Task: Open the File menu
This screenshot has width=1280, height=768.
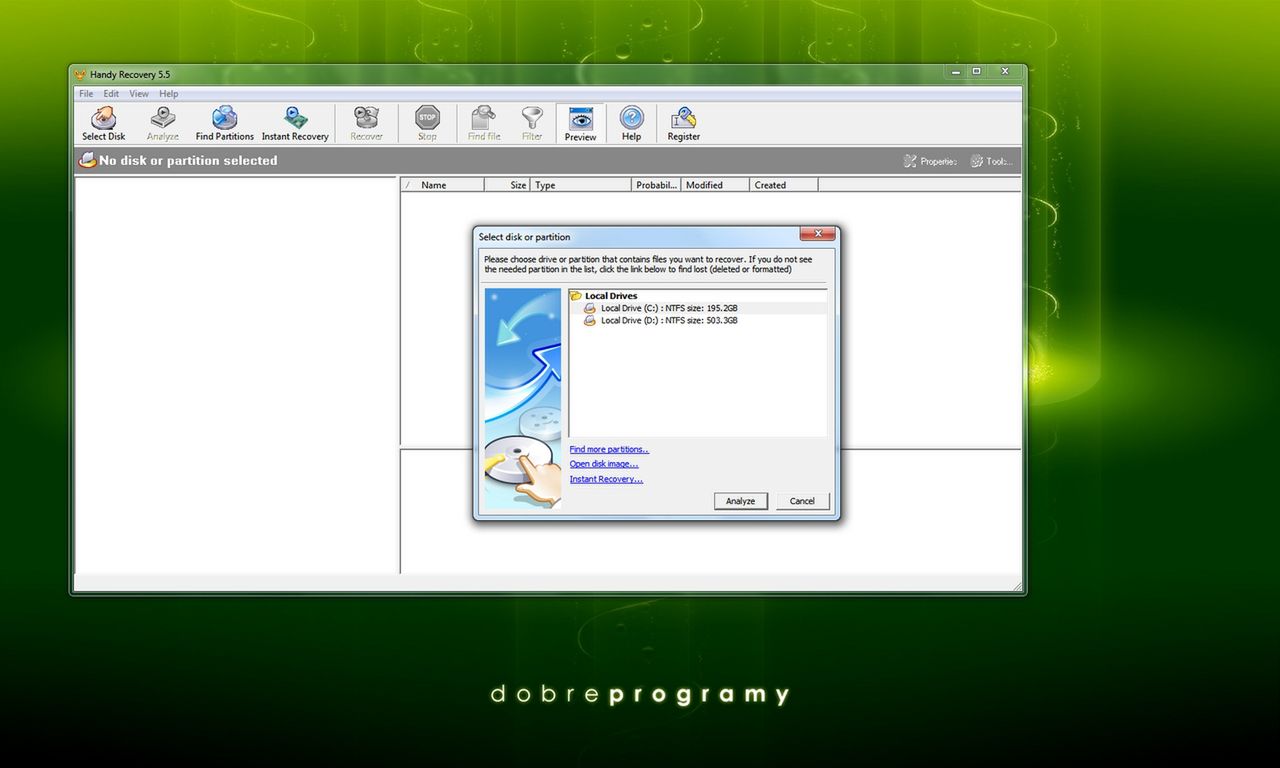Action: (x=86, y=94)
